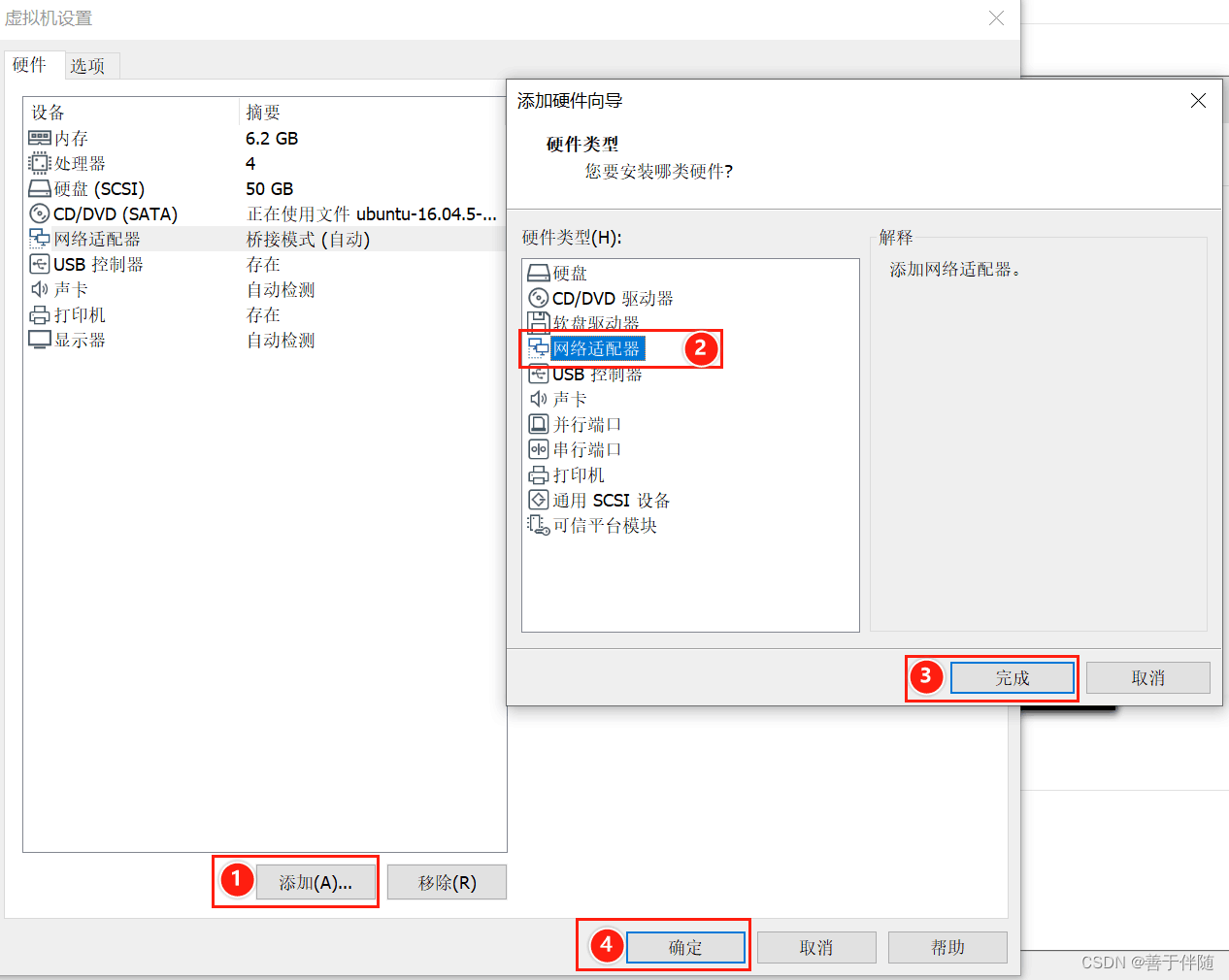Click the sound card speaker icon in the device list

(x=40, y=289)
